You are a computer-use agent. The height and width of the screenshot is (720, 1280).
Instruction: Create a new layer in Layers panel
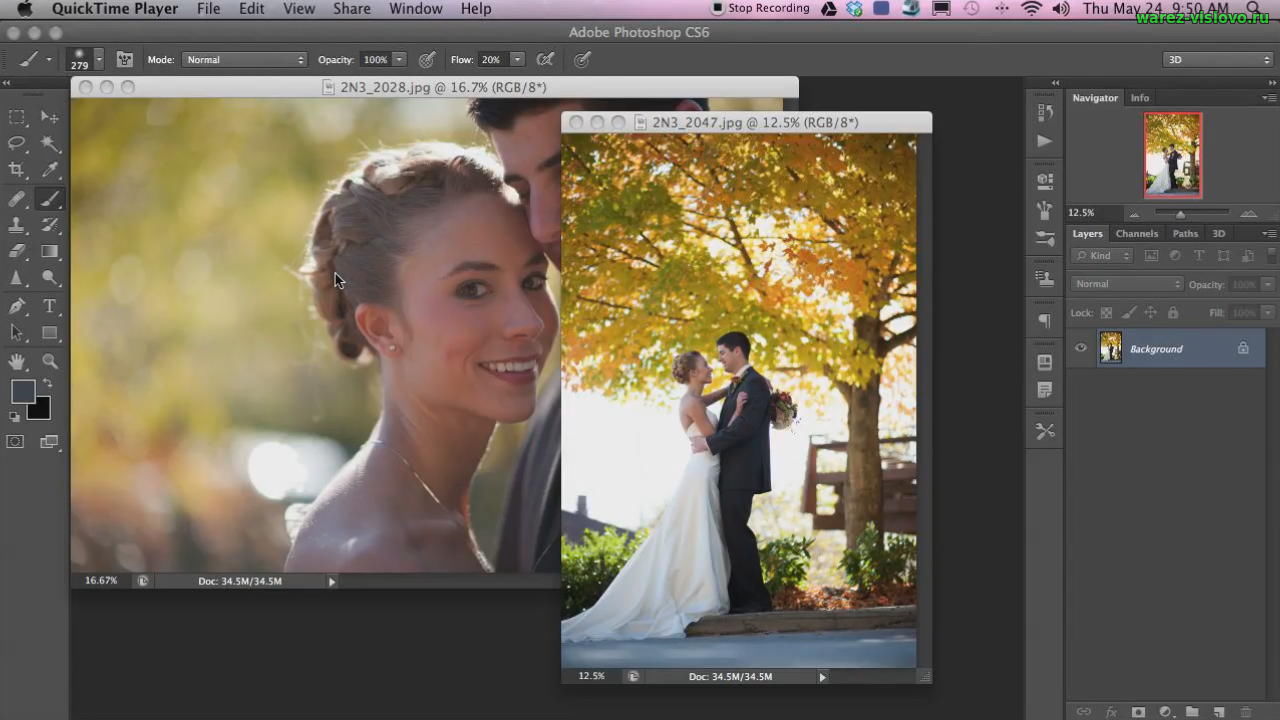point(1219,712)
